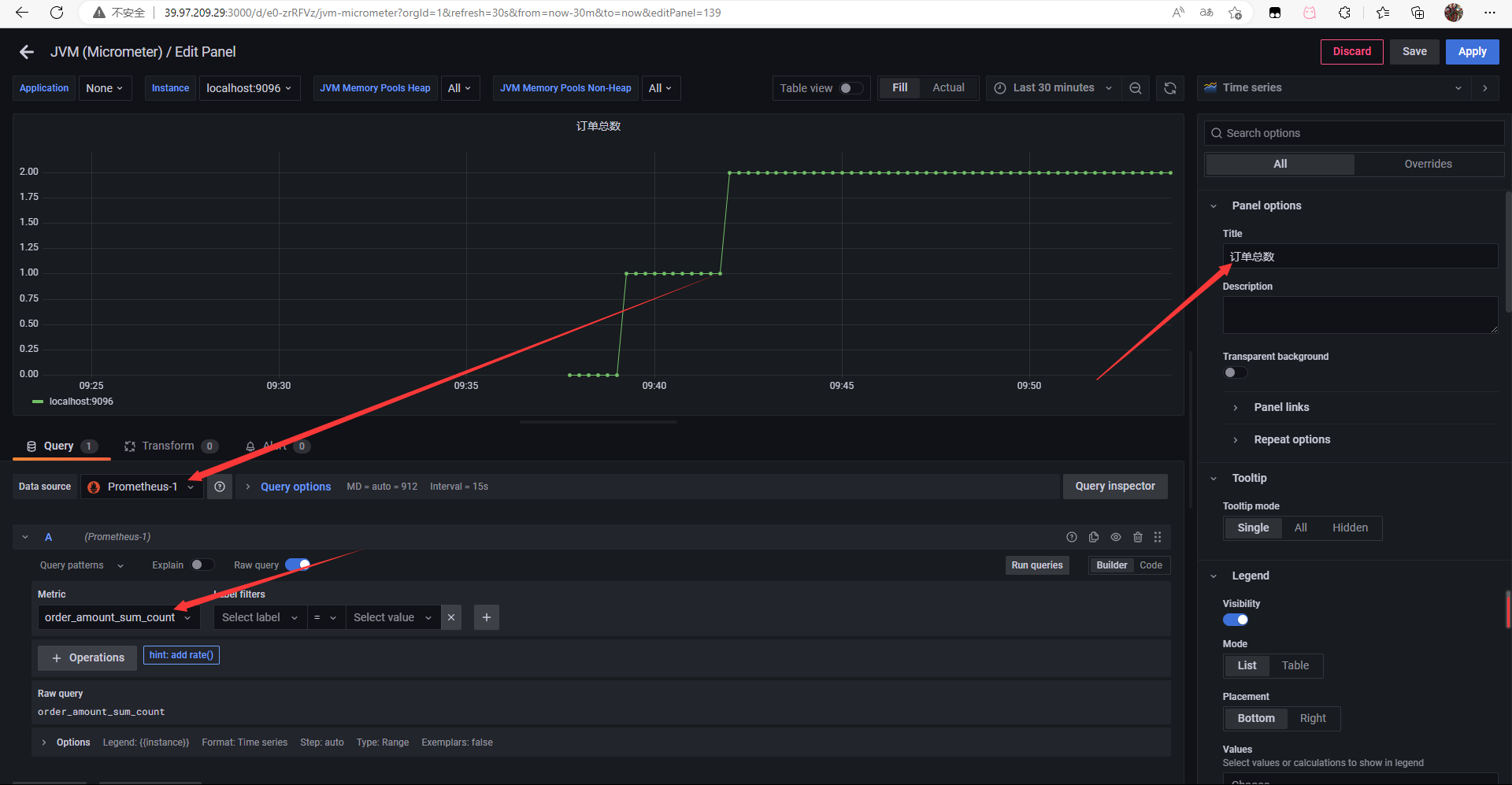
Task: Collapse options pane with right chevron
Action: [x=1485, y=88]
